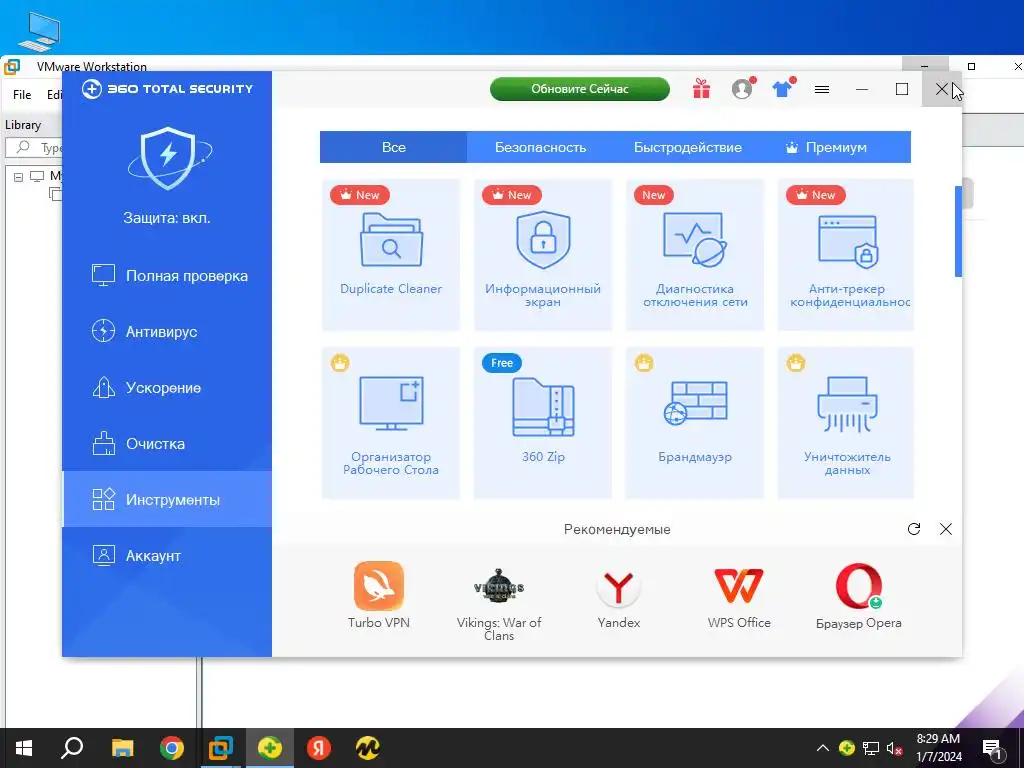Open the hamburger main menu
The width and height of the screenshot is (1024, 768).
click(822, 89)
